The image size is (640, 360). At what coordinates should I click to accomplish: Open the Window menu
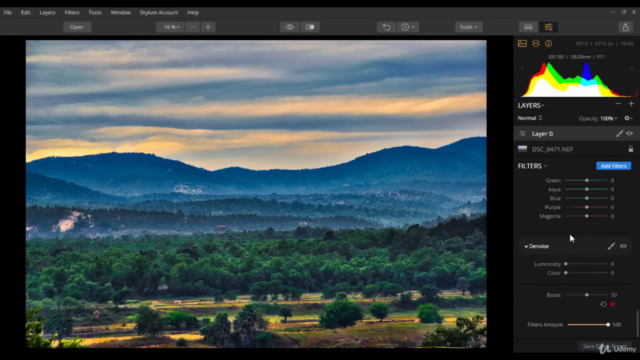pyautogui.click(x=120, y=13)
